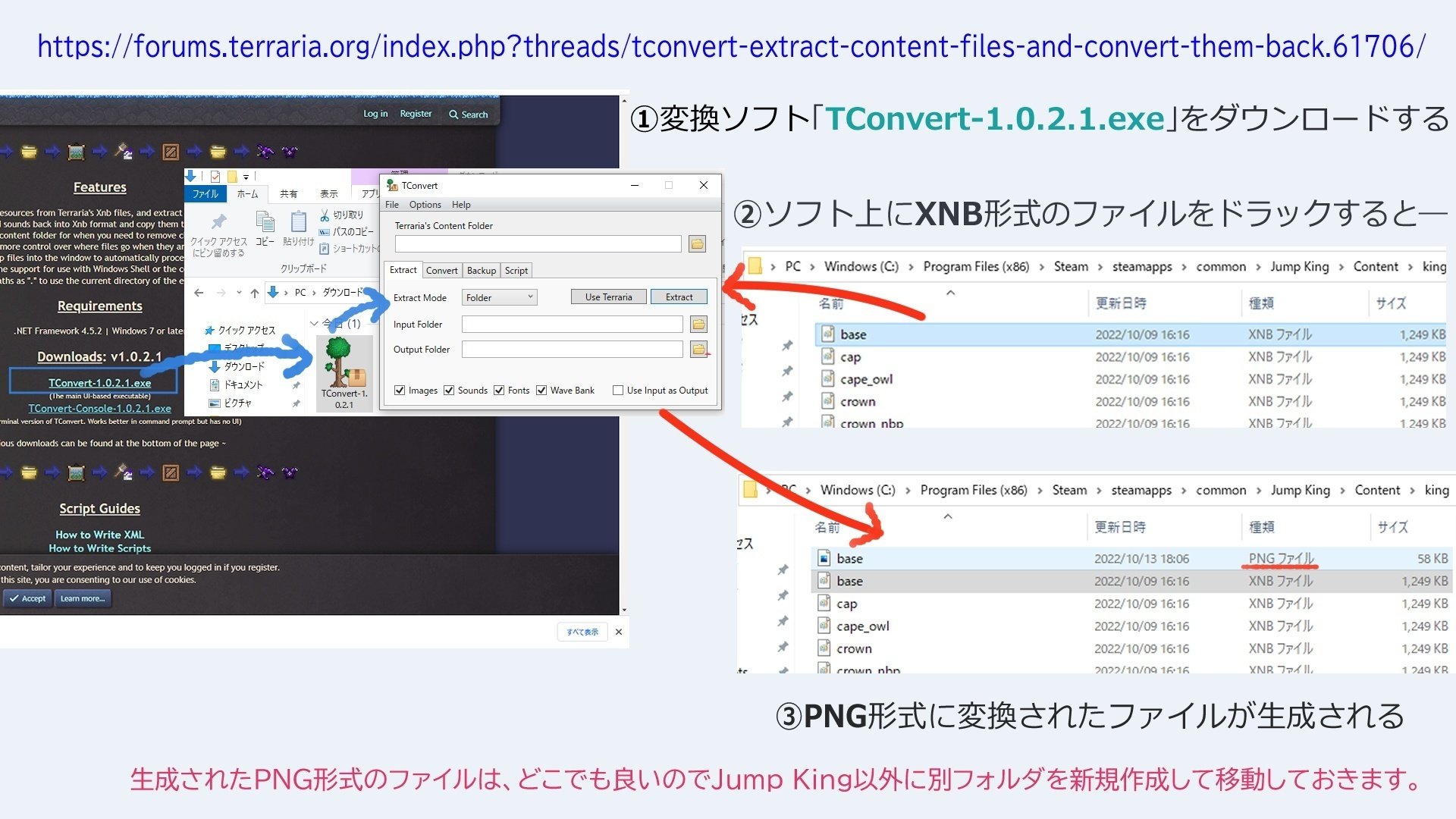Expand chevron after Steam in step ② address bar
Image resolution: width=1456 pixels, height=819 pixels.
[x=1100, y=267]
